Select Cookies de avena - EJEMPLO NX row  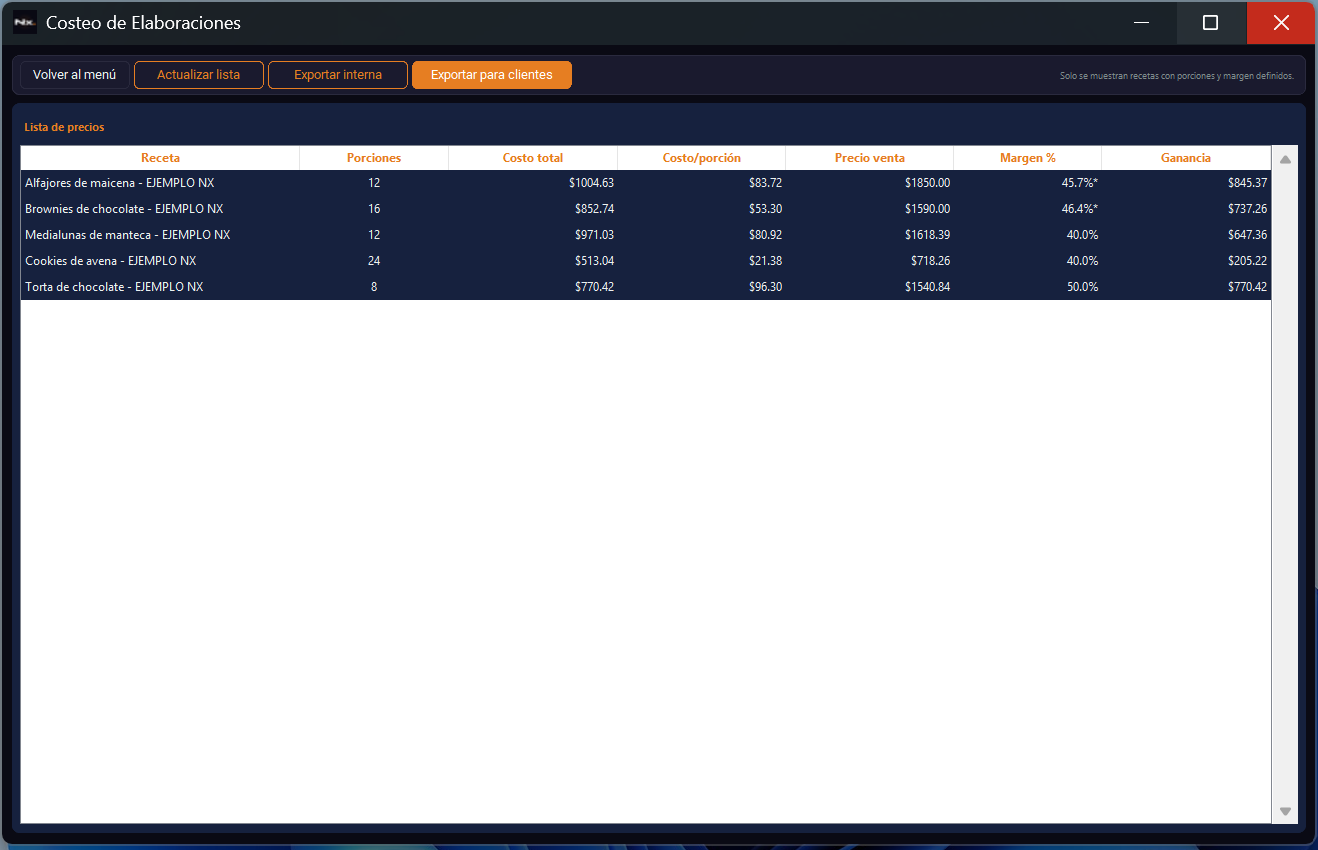point(646,261)
